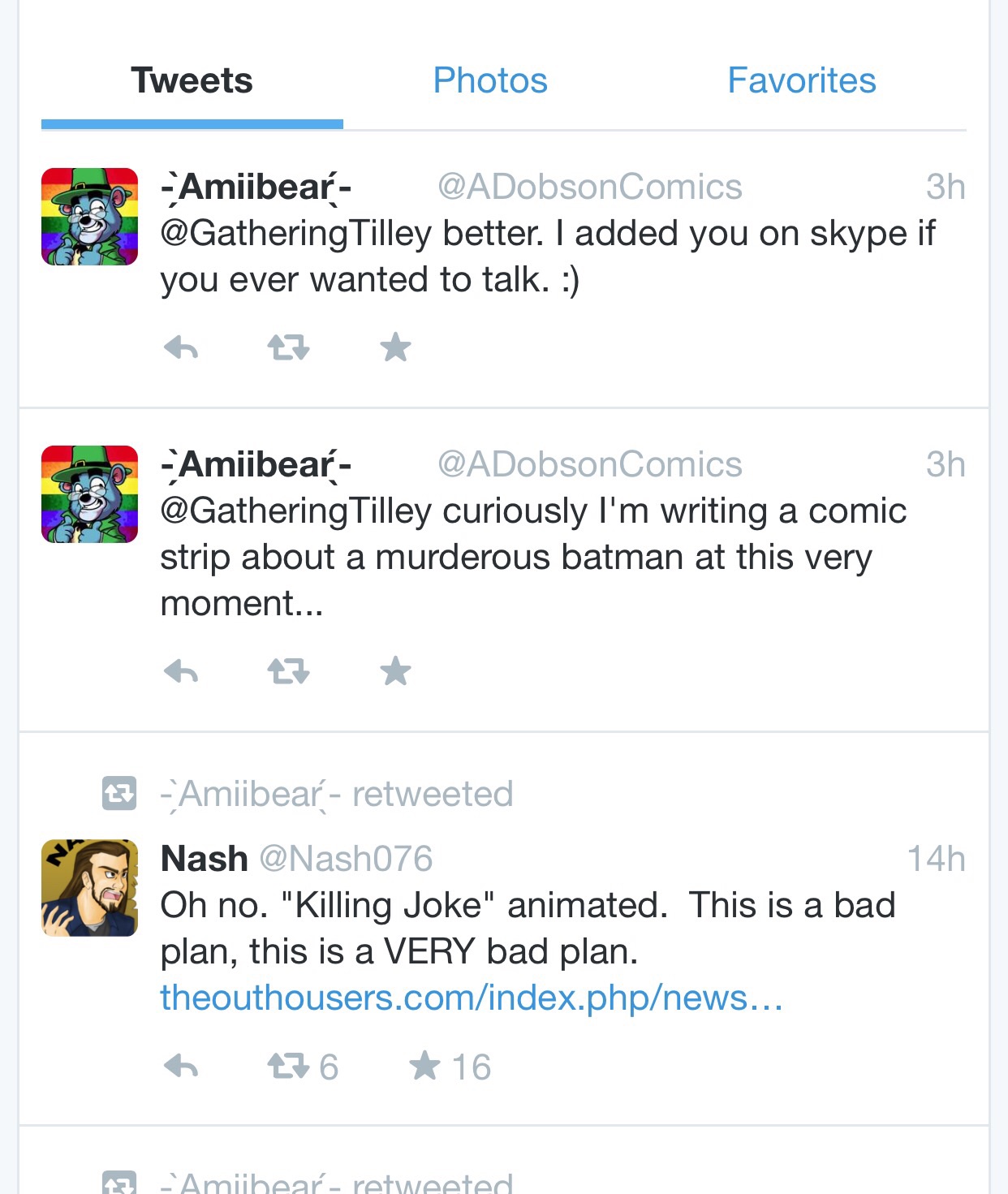This screenshot has height=1194, width=1008.
Task: Open Amiibear avatar on the skype tweet
Action: [89, 217]
